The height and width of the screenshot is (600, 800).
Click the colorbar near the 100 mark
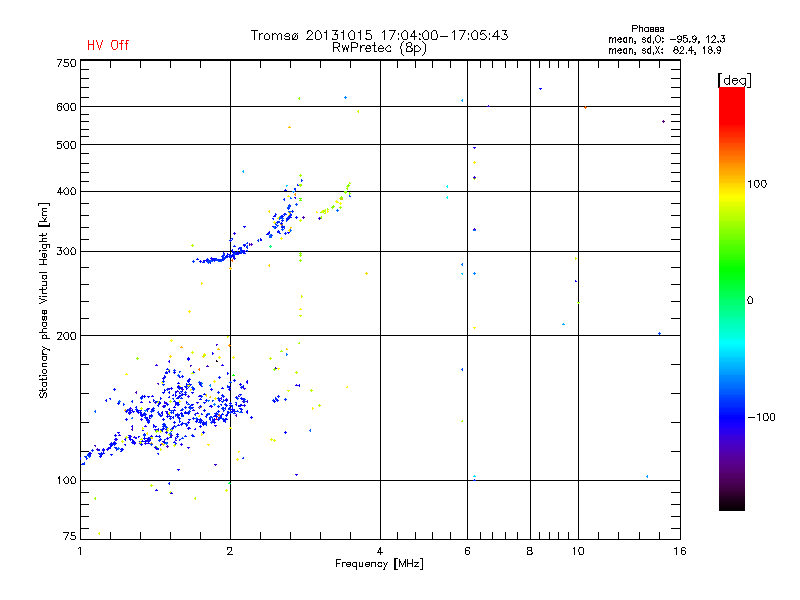pos(732,184)
